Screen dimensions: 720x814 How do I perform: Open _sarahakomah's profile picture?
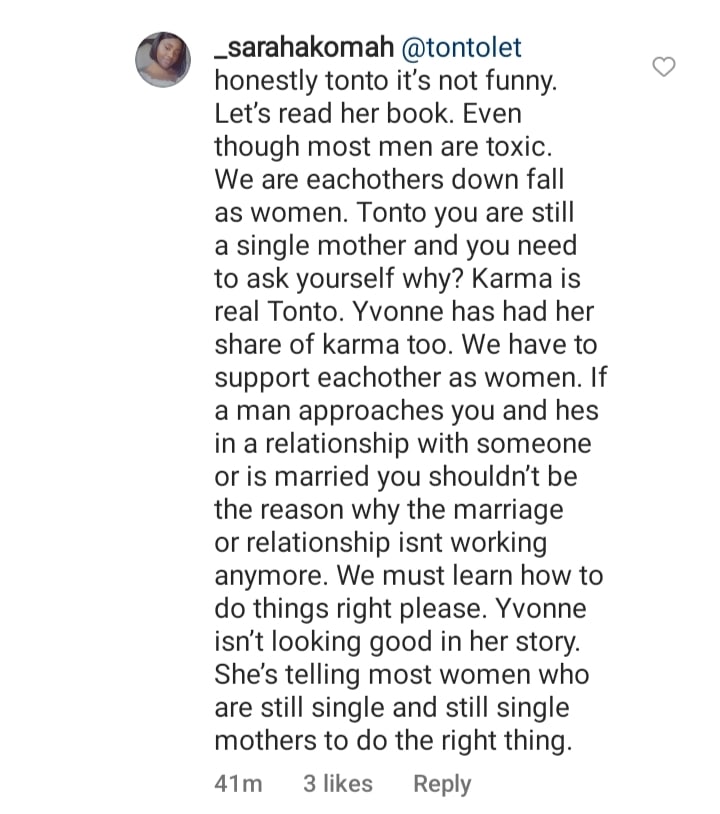pyautogui.click(x=163, y=59)
